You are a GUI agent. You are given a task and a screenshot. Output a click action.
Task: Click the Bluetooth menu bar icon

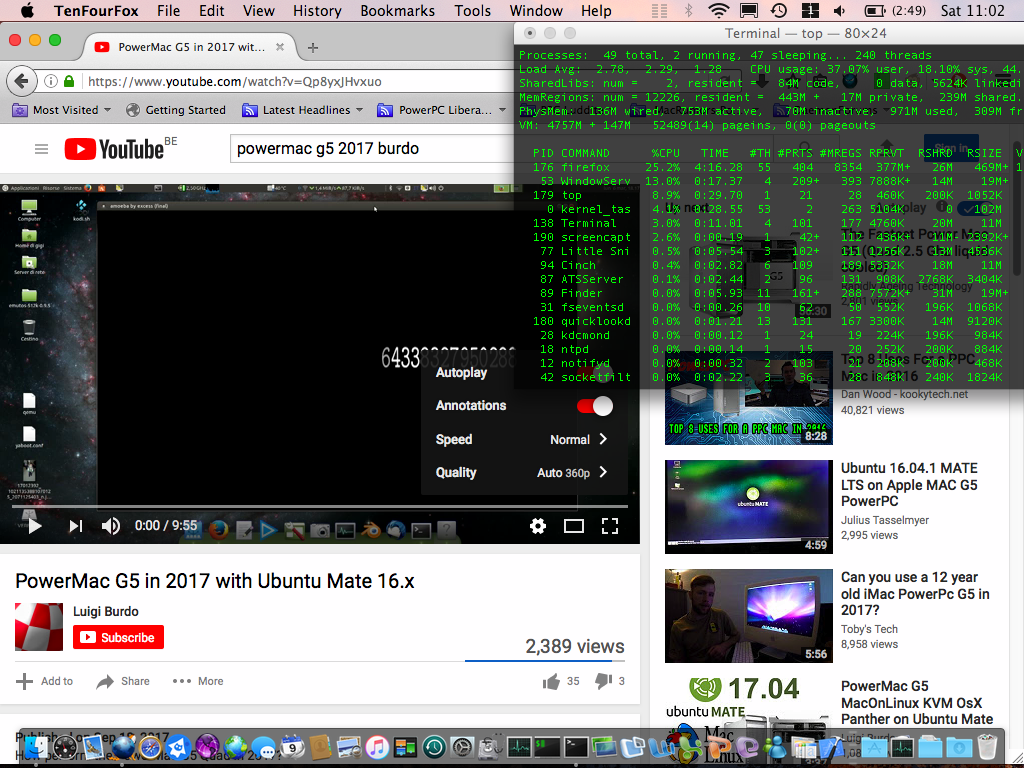tap(688, 11)
